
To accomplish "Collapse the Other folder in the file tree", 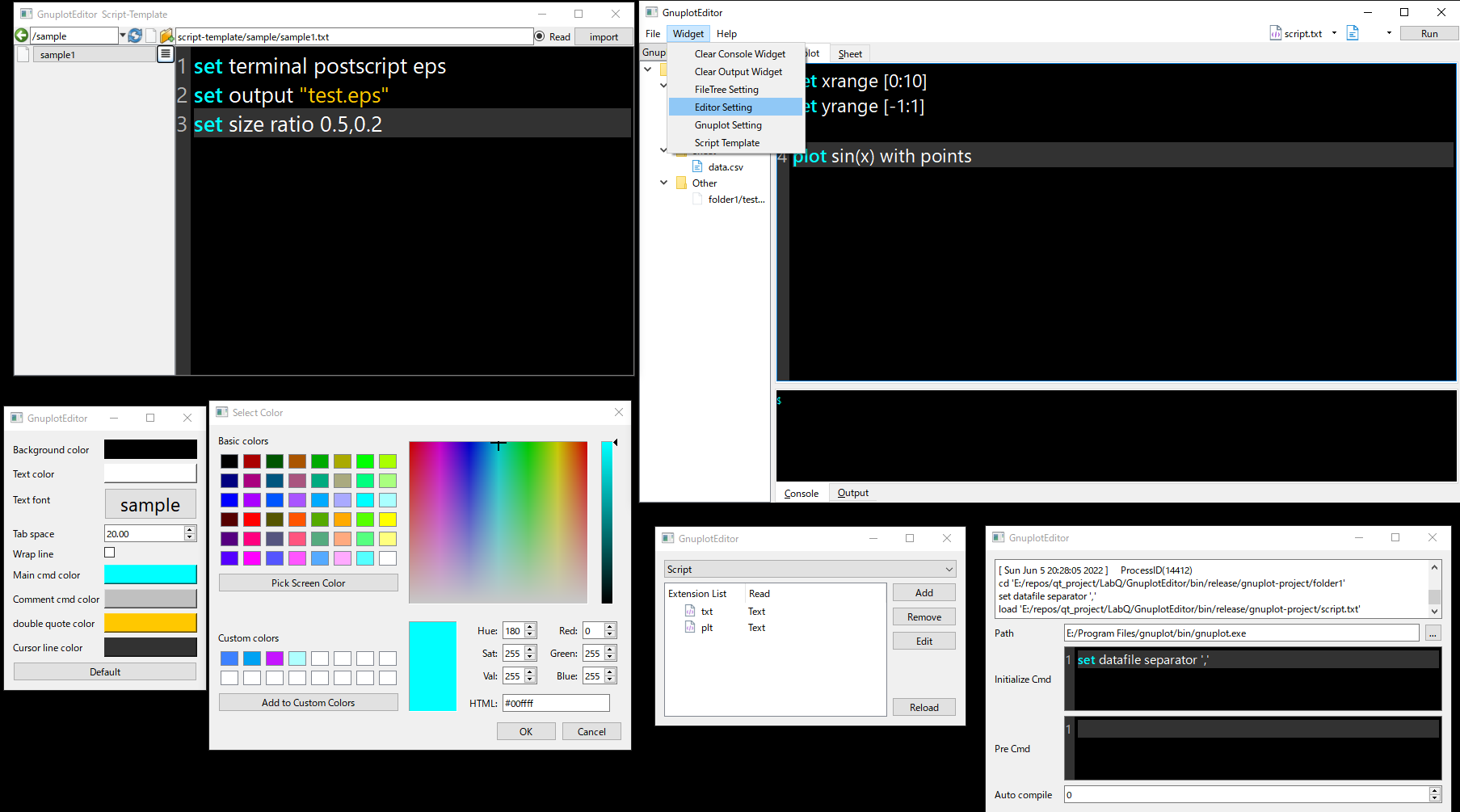I will [663, 183].
